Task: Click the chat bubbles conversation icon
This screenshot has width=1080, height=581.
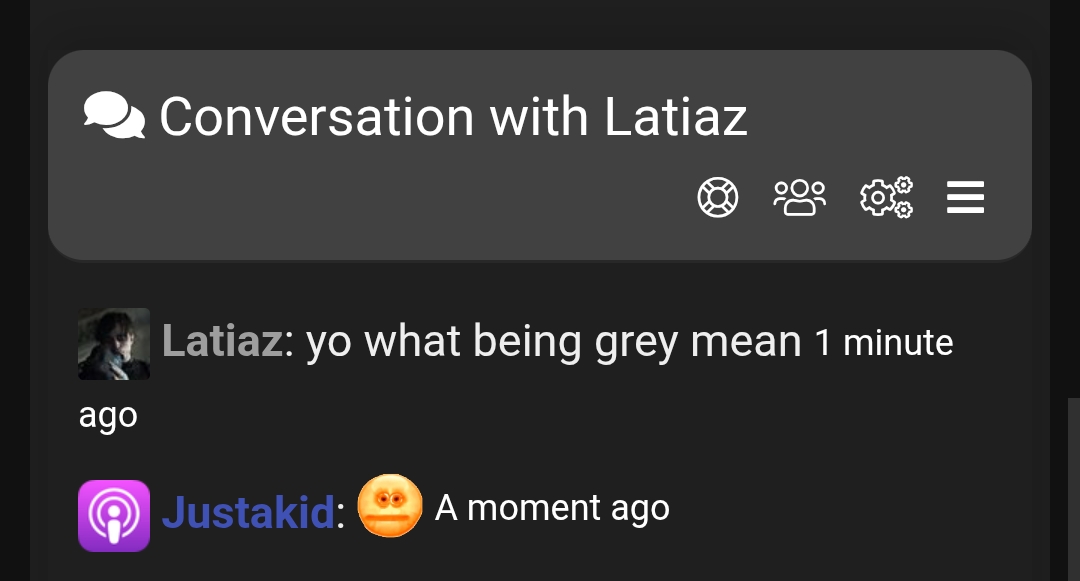Action: pos(114,116)
